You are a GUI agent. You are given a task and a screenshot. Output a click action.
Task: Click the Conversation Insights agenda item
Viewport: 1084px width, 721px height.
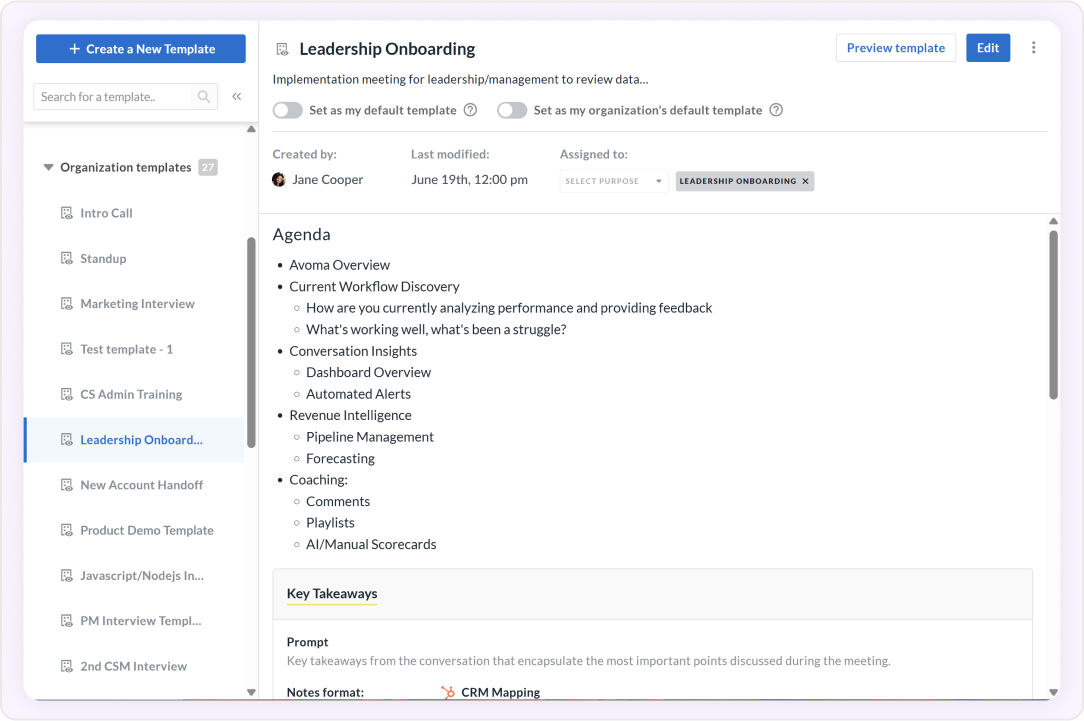tap(353, 350)
